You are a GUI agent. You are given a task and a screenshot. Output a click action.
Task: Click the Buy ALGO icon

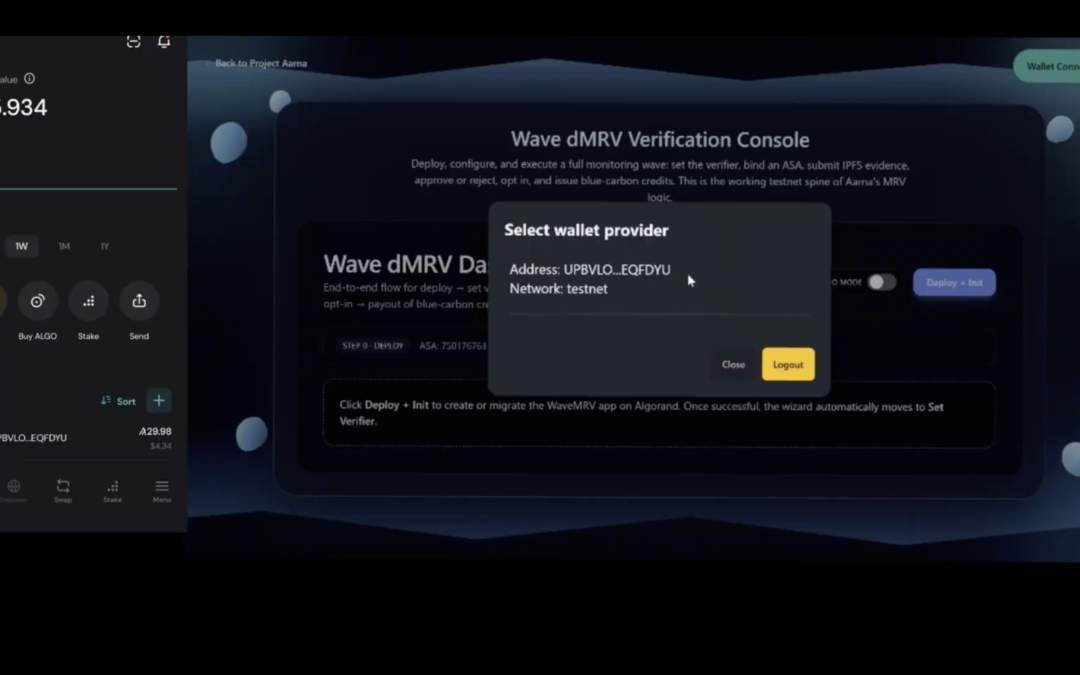pyautogui.click(x=37, y=301)
